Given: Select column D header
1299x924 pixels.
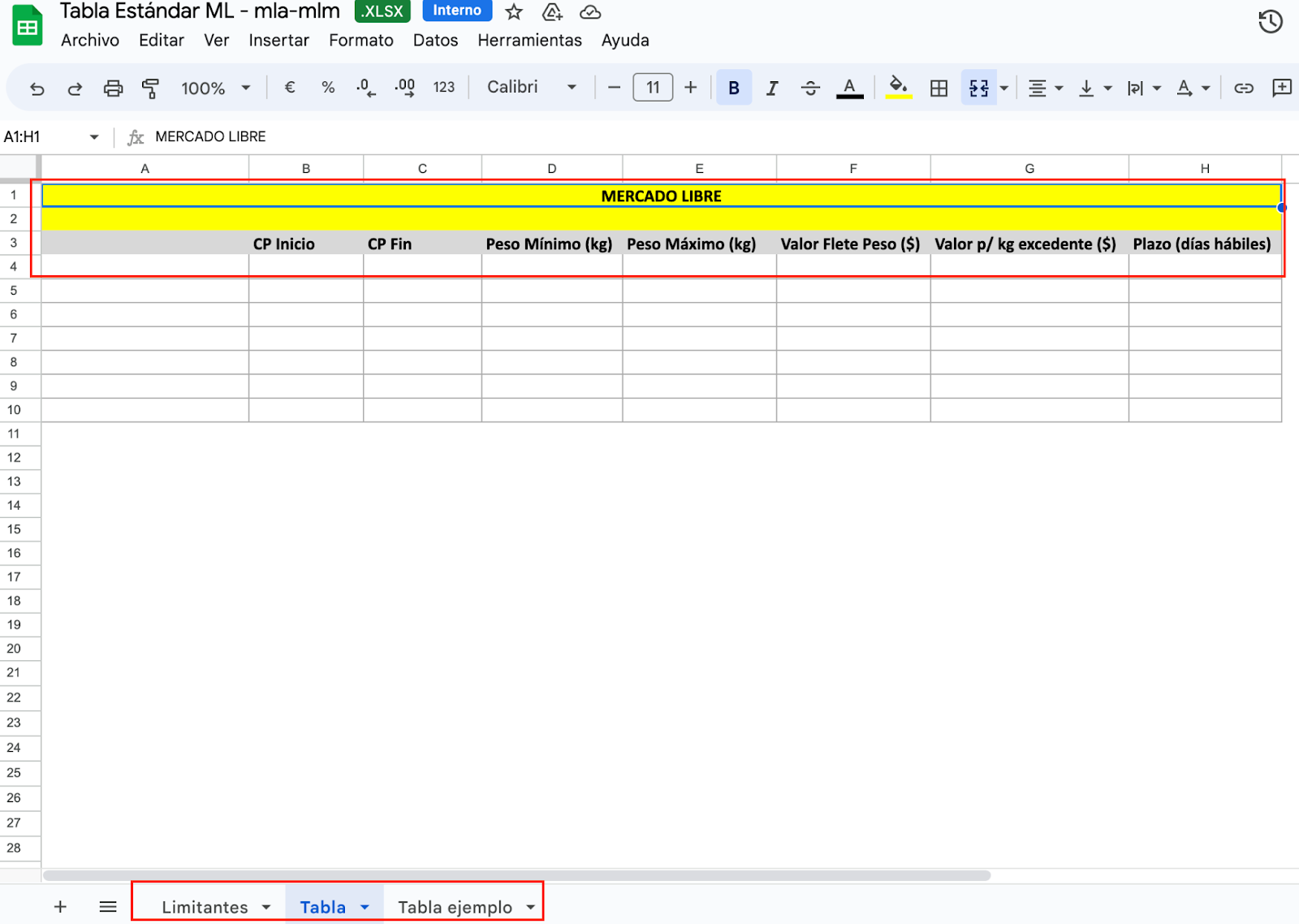Looking at the screenshot, I should (x=552, y=168).
